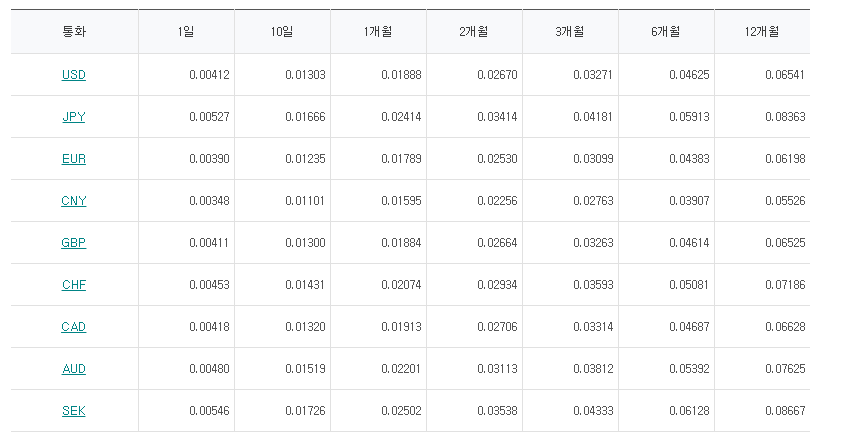The image size is (843, 432).
Task: Select USD 3개월 value 0.03271
Action: 593,75
